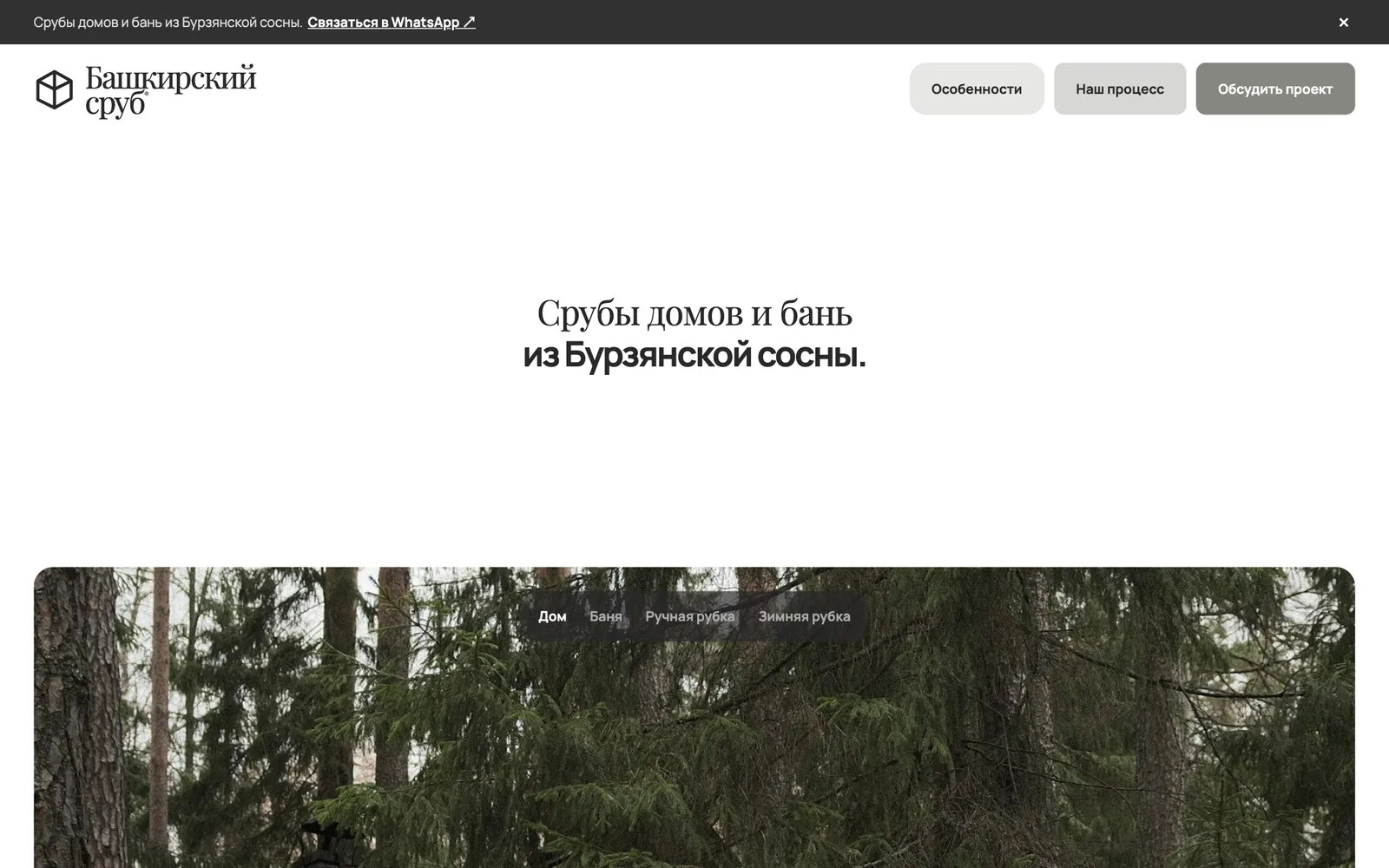This screenshot has height=868, width=1389.
Task: Go to Особенности section
Action: [x=977, y=89]
